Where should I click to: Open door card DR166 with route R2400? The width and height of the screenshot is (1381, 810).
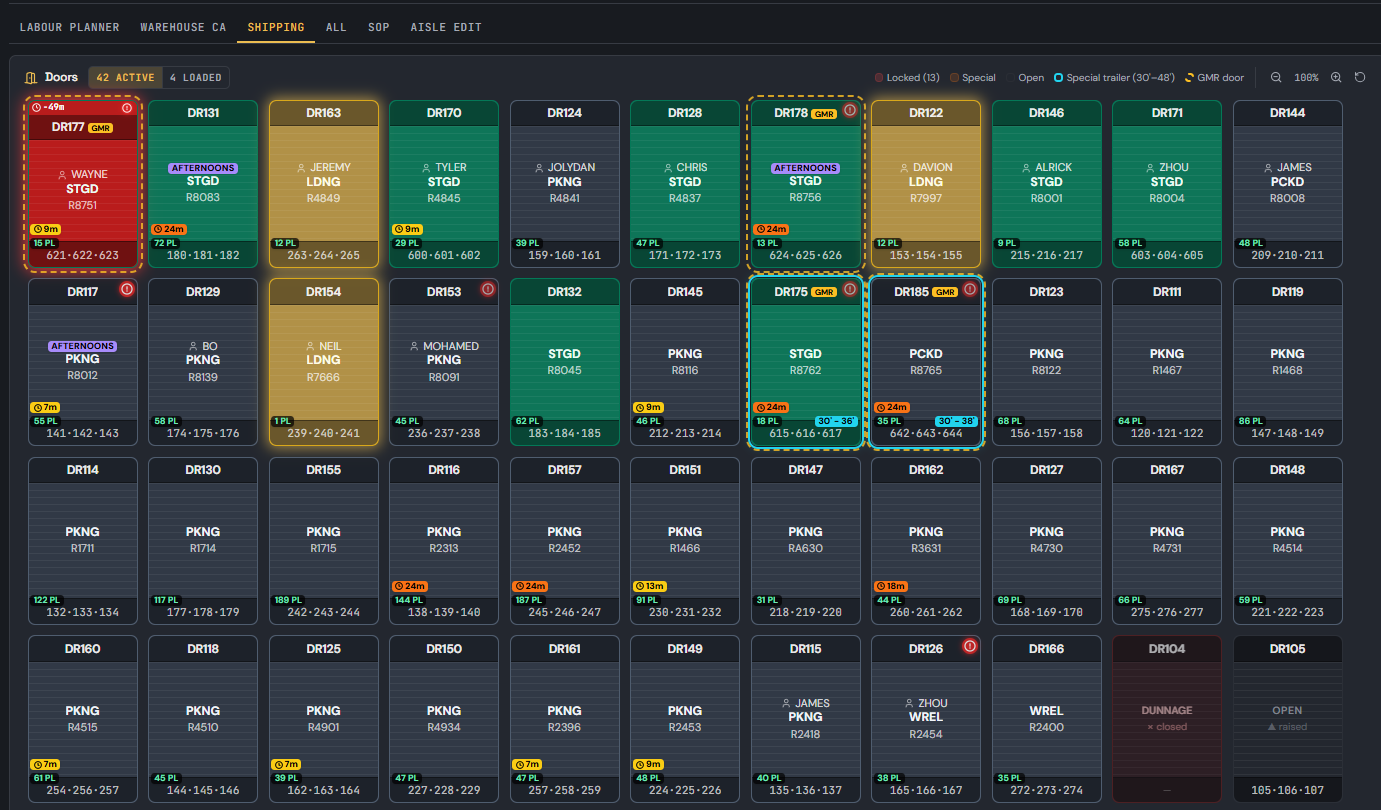point(1046,719)
